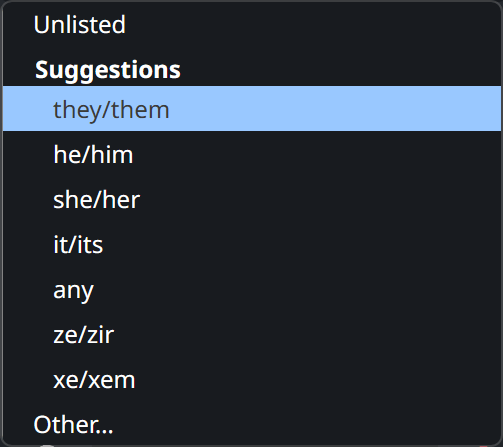Click the he/him list entry
Image resolution: width=503 pixels, height=447 pixels.
point(252,154)
